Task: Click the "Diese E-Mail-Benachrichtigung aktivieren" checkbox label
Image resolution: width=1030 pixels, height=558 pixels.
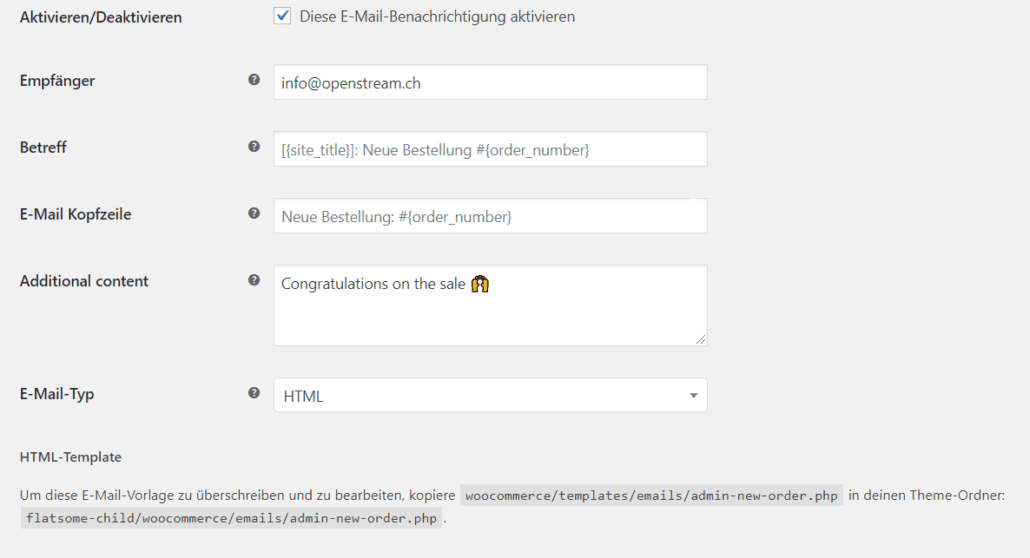Action: point(437,17)
